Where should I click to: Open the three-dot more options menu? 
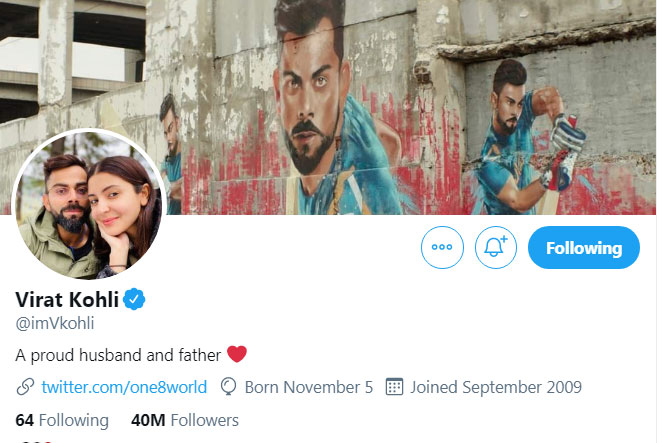click(442, 247)
